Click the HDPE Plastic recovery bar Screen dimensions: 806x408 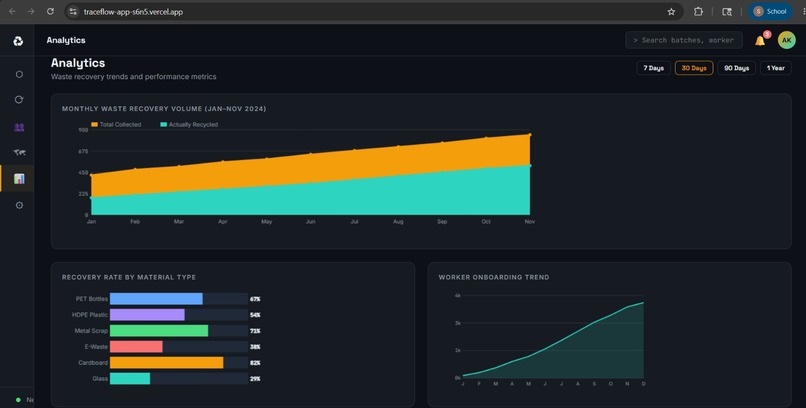(147, 314)
